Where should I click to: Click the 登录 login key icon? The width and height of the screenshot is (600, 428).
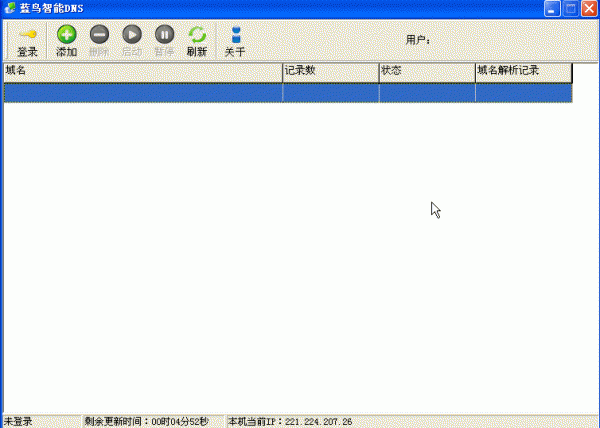28,35
